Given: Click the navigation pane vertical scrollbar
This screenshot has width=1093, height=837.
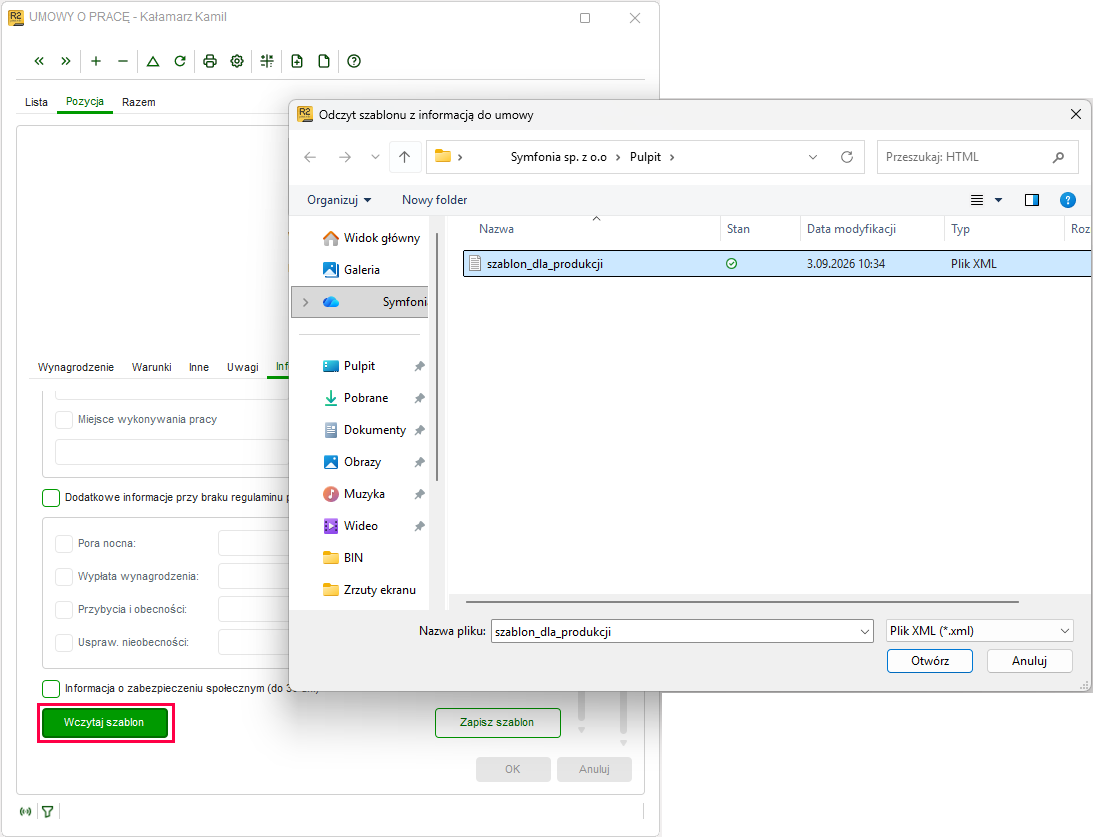Looking at the screenshot, I should pos(437,358).
